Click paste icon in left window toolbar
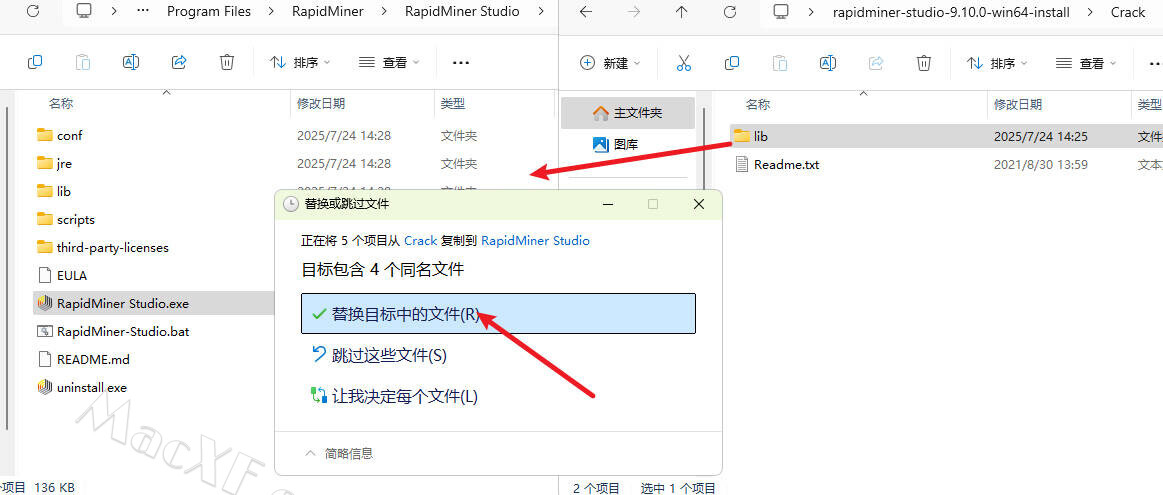1163x495 pixels. point(82,62)
